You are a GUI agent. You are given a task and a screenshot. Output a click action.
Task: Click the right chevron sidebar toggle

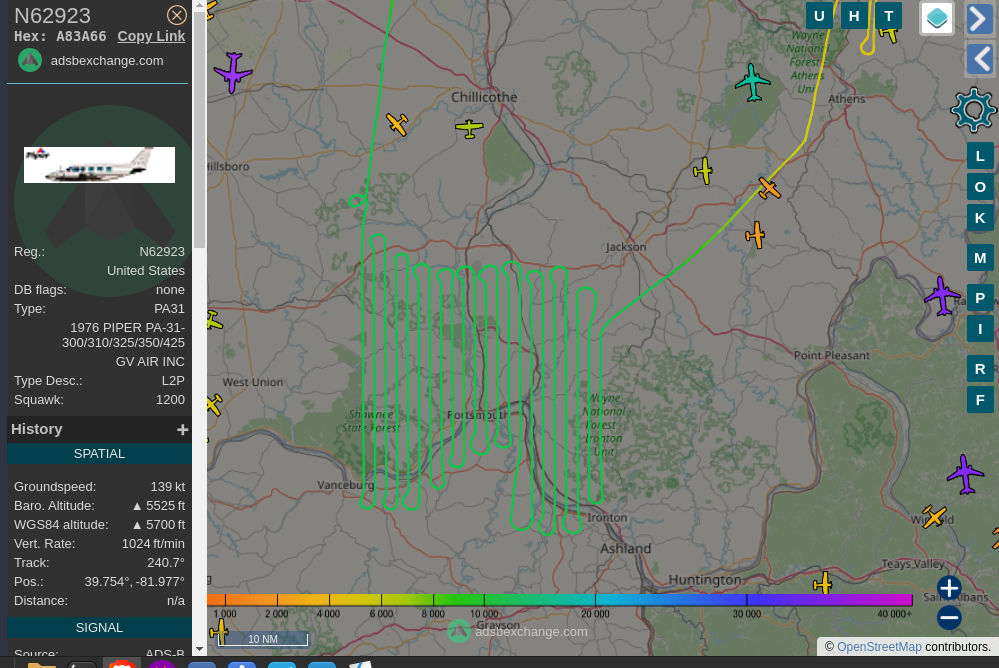tap(980, 18)
